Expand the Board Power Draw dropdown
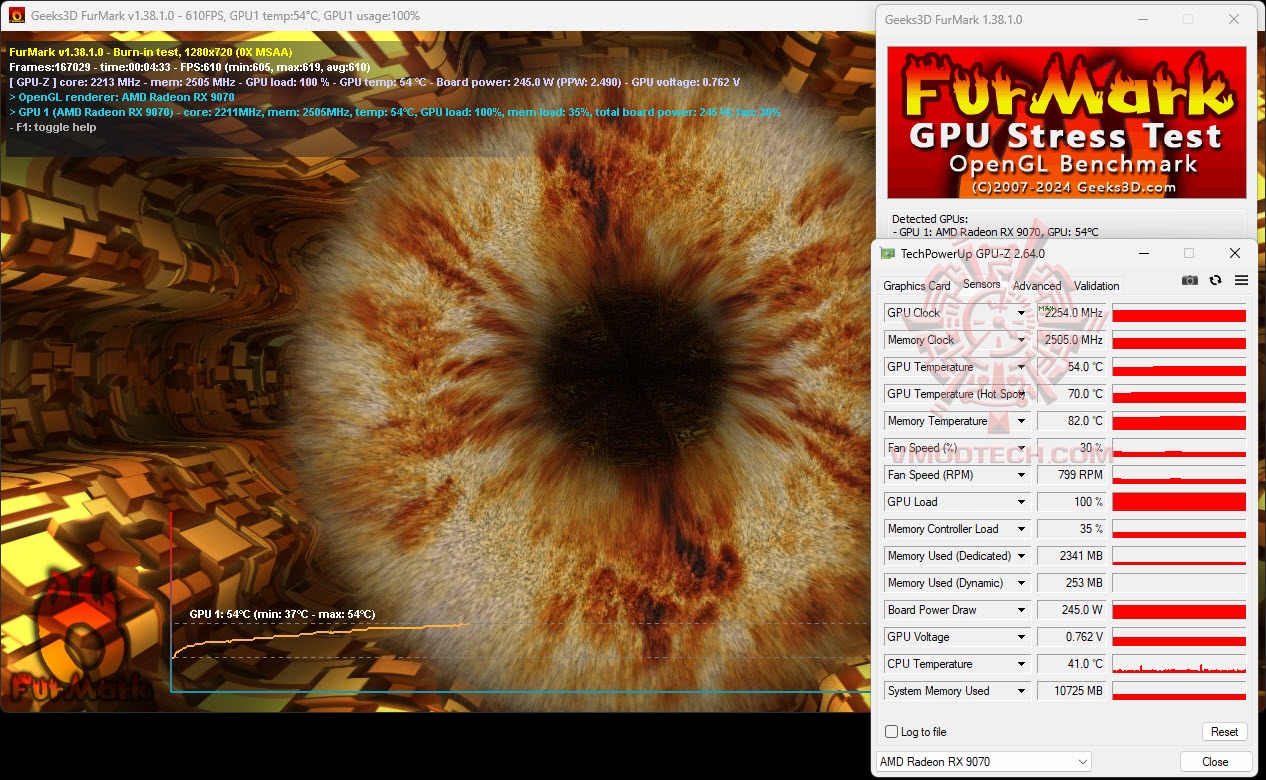The height and width of the screenshot is (780, 1266). [1021, 610]
